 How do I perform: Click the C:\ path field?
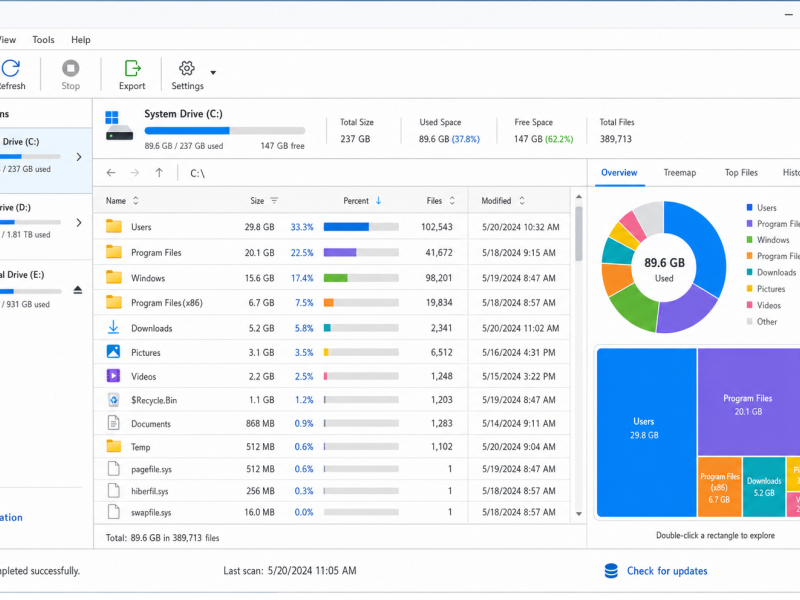click(197, 173)
